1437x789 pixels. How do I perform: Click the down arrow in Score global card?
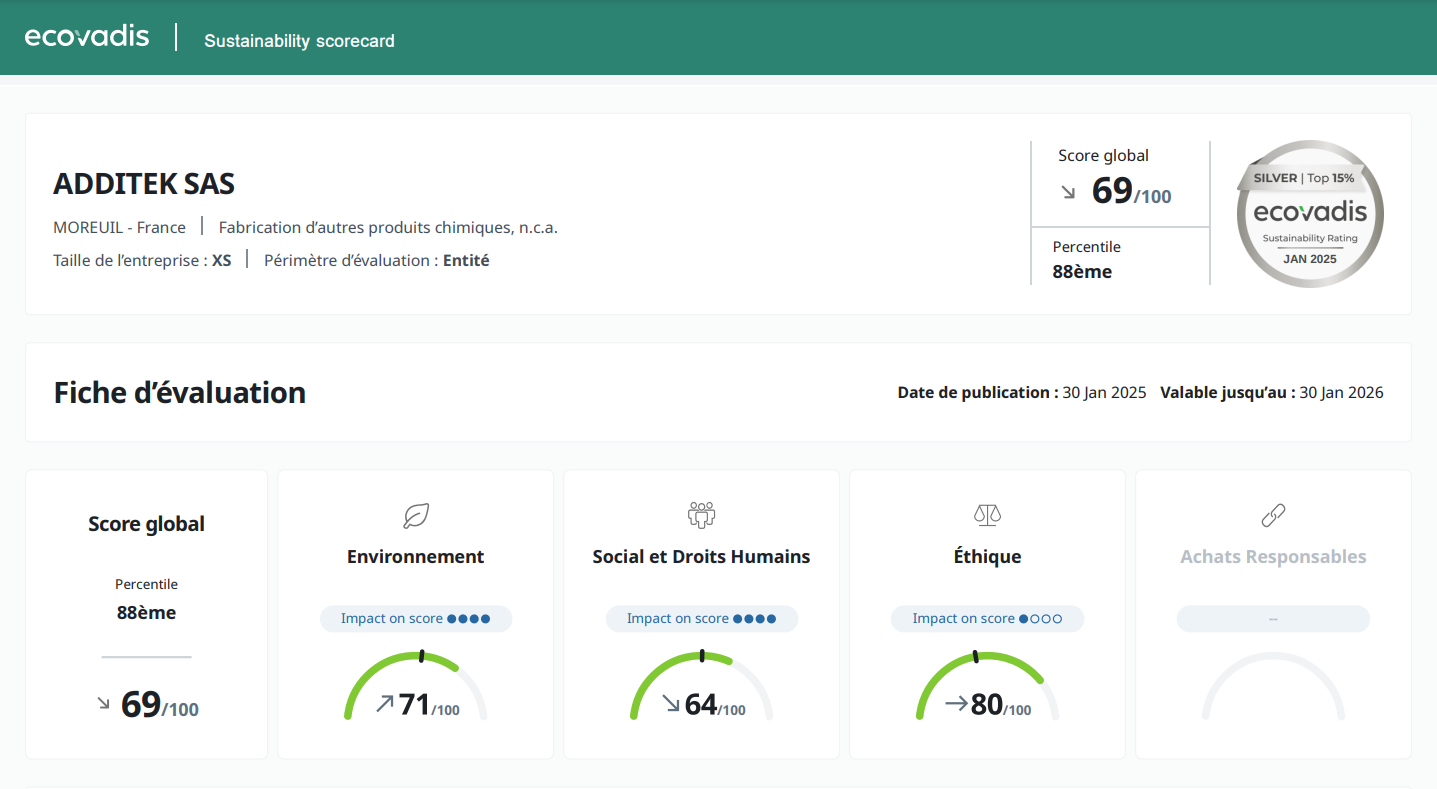pos(103,704)
